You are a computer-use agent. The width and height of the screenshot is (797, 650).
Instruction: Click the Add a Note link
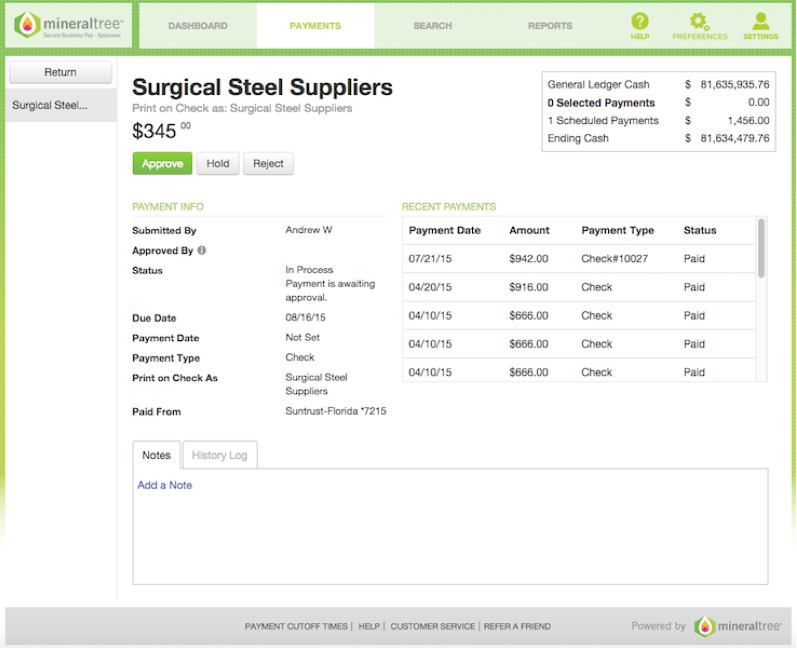[165, 485]
